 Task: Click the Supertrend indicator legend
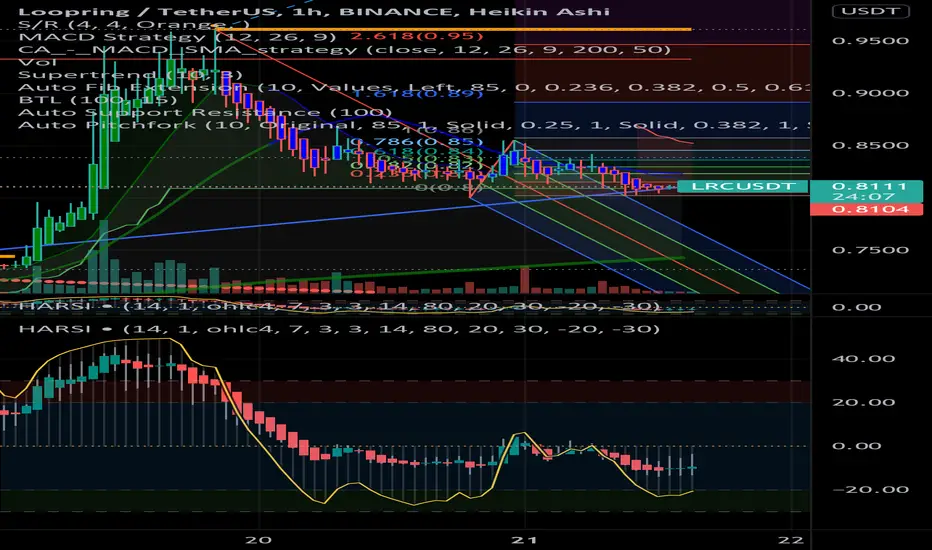click(130, 74)
